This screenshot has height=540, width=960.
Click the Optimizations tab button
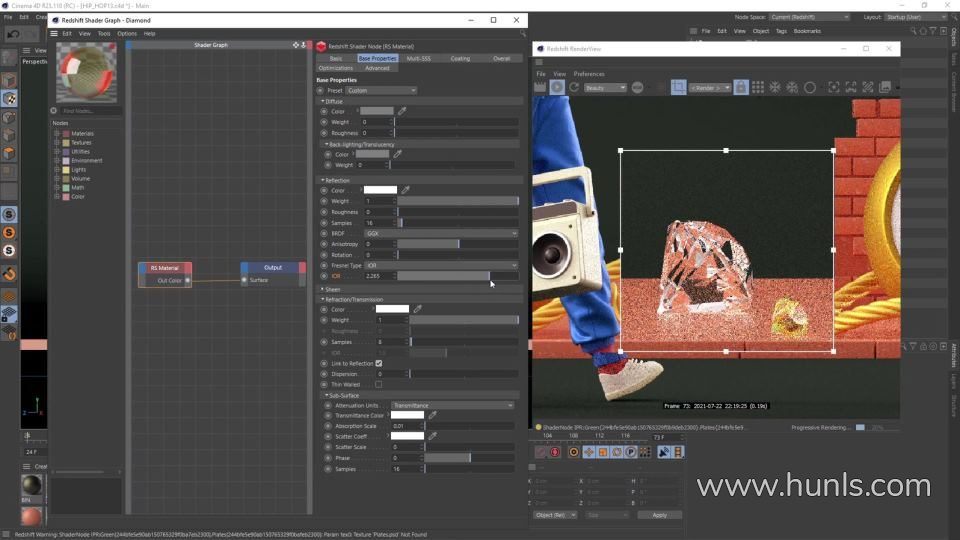336,69
